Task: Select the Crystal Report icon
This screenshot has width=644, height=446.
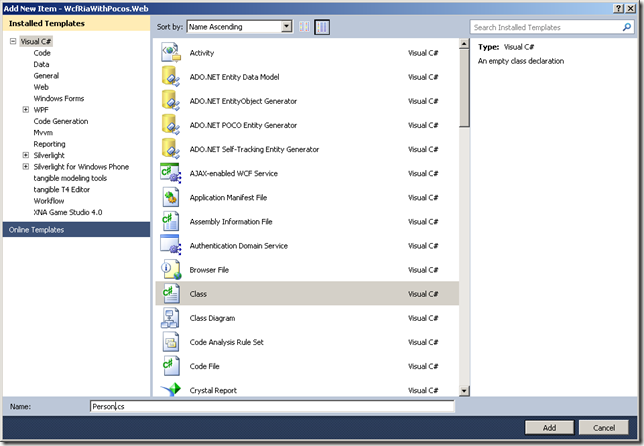Action: [171, 389]
